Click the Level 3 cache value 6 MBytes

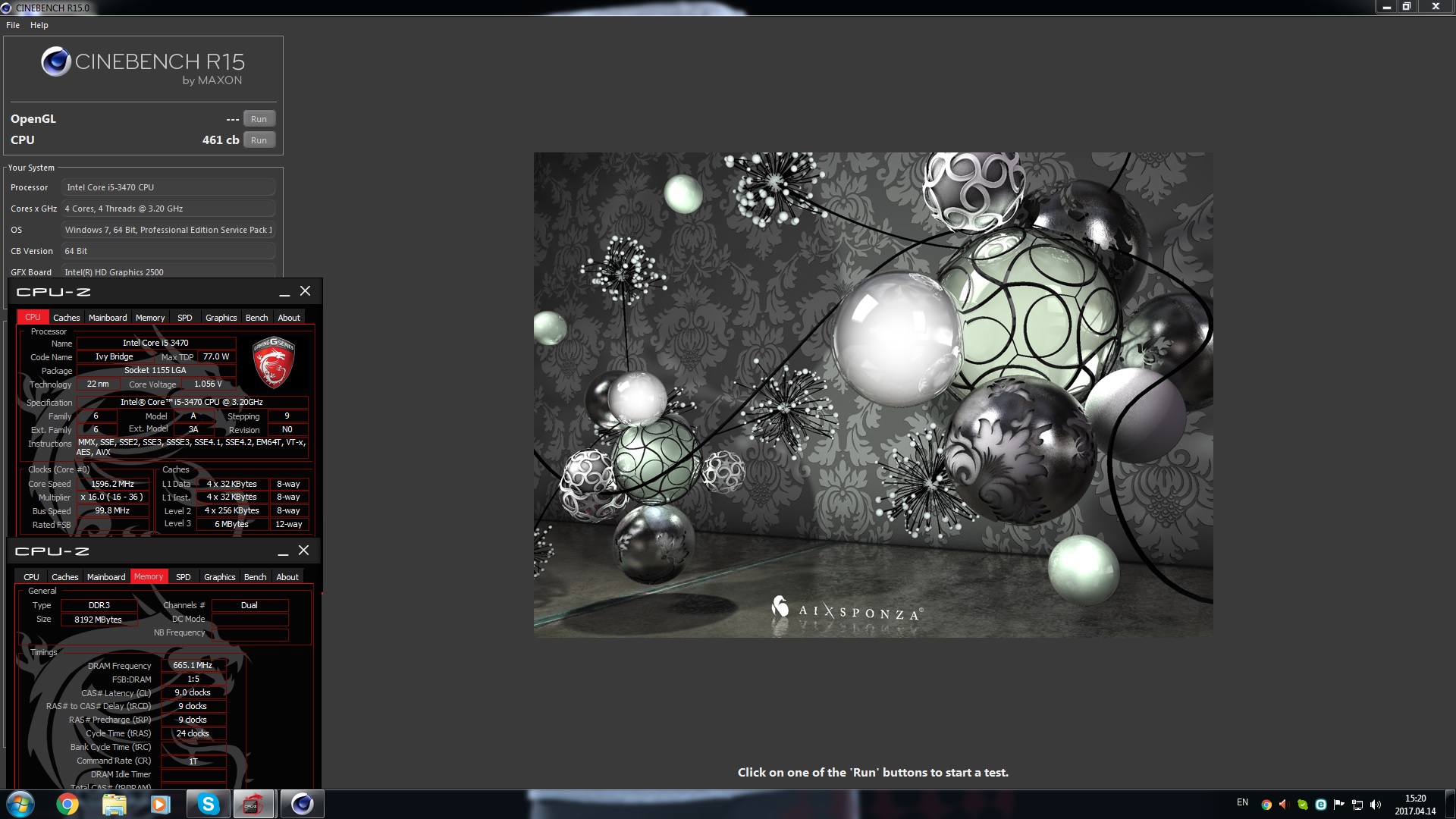pyautogui.click(x=232, y=524)
